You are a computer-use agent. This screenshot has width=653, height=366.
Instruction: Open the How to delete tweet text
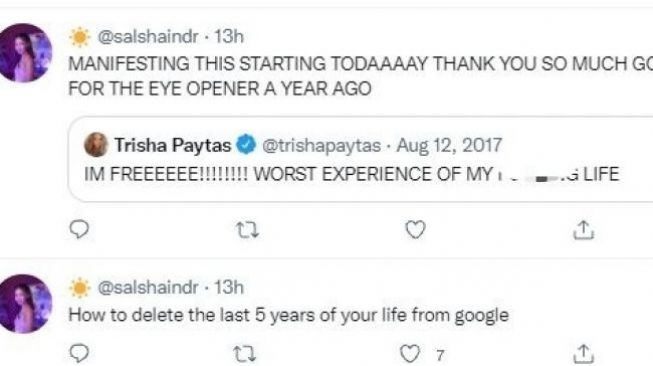point(289,315)
